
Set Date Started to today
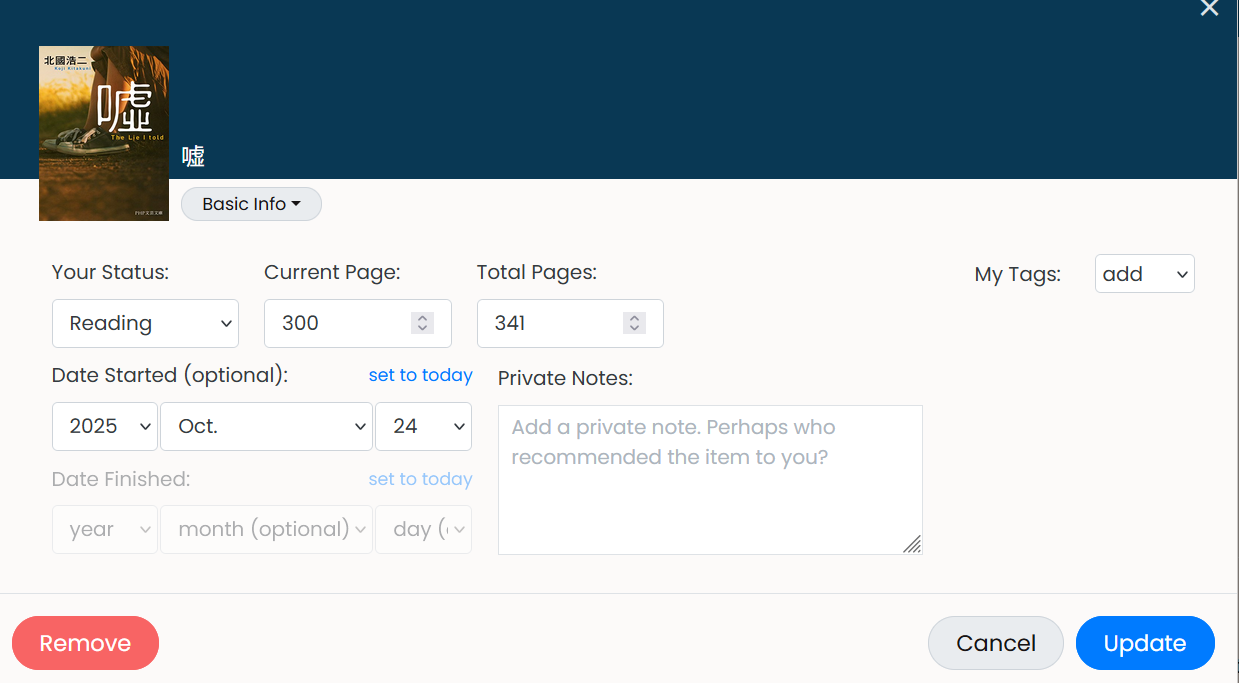click(x=420, y=375)
